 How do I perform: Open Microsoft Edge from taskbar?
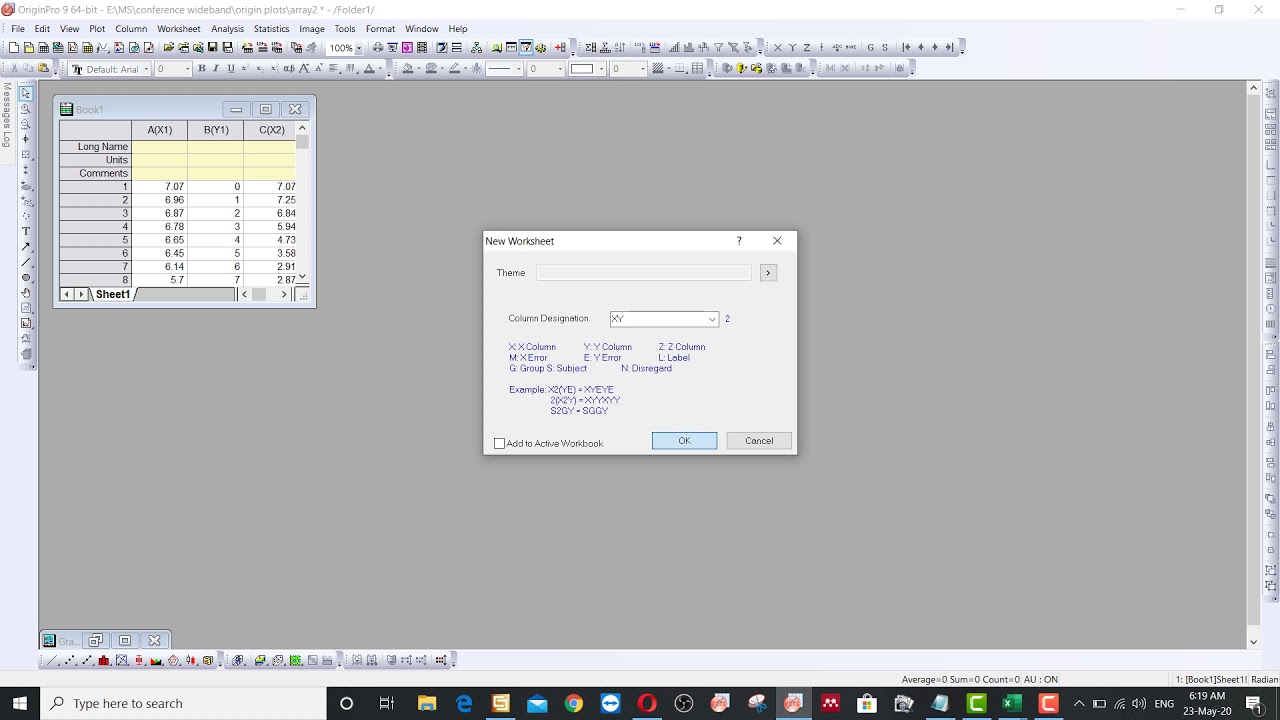pyautogui.click(x=464, y=703)
